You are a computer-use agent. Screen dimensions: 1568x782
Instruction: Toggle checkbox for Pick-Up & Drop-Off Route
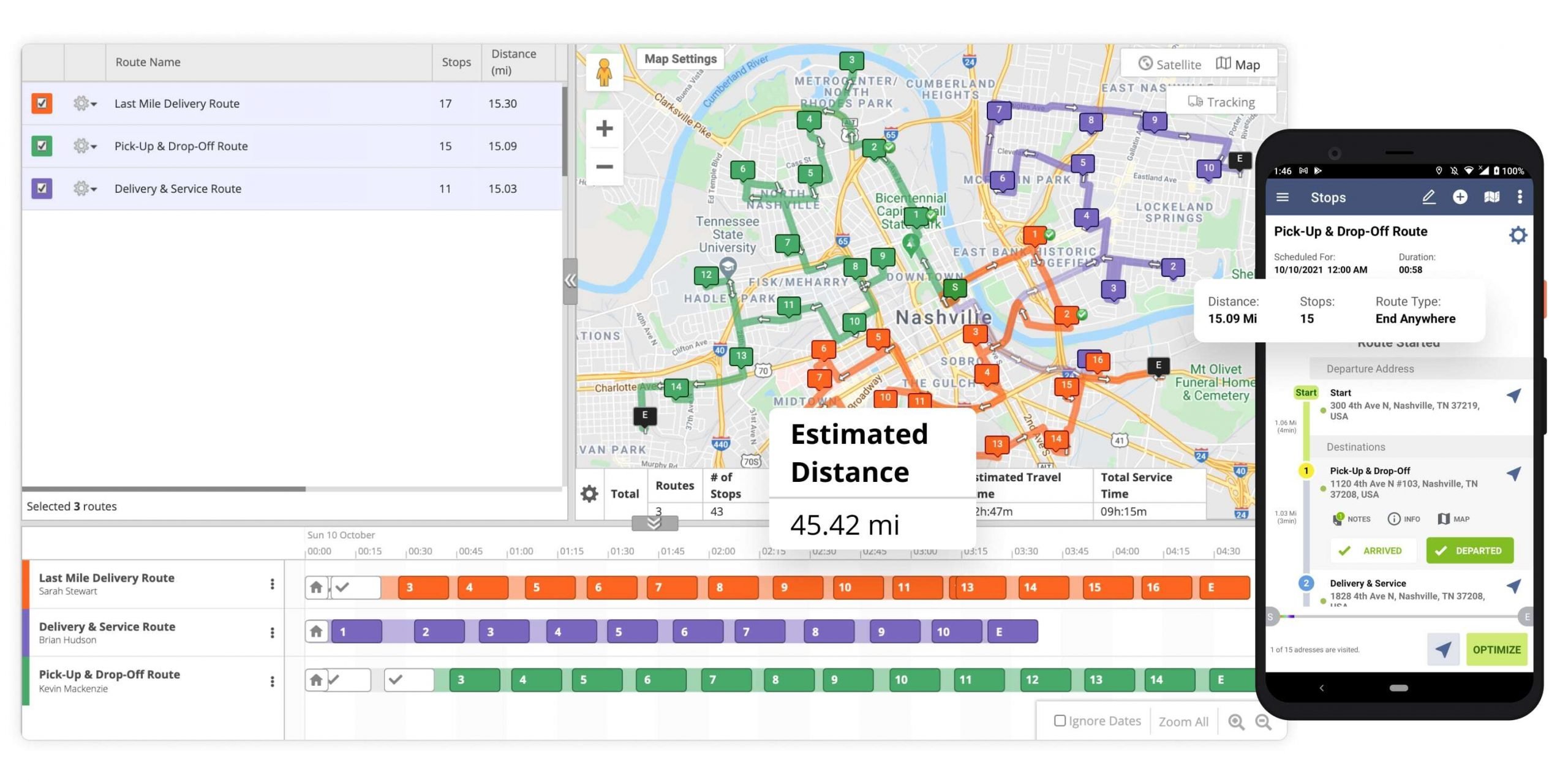coord(41,145)
